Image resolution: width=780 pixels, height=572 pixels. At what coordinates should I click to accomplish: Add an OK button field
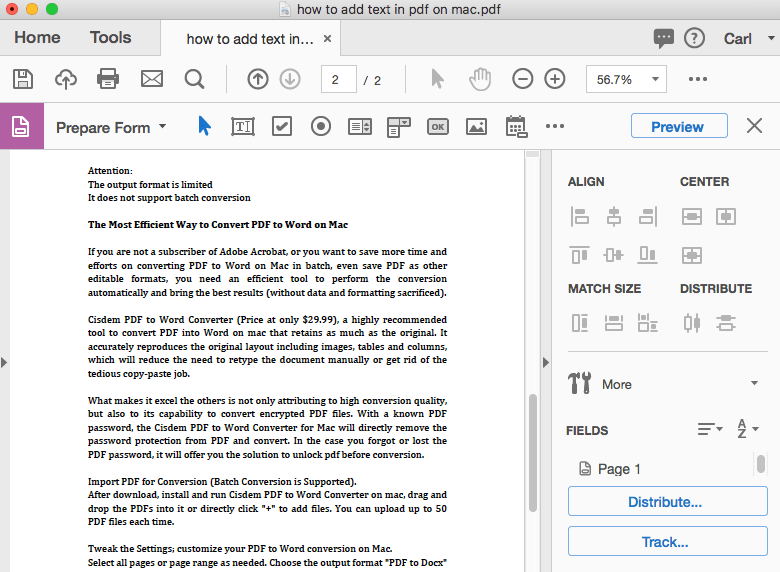point(438,127)
